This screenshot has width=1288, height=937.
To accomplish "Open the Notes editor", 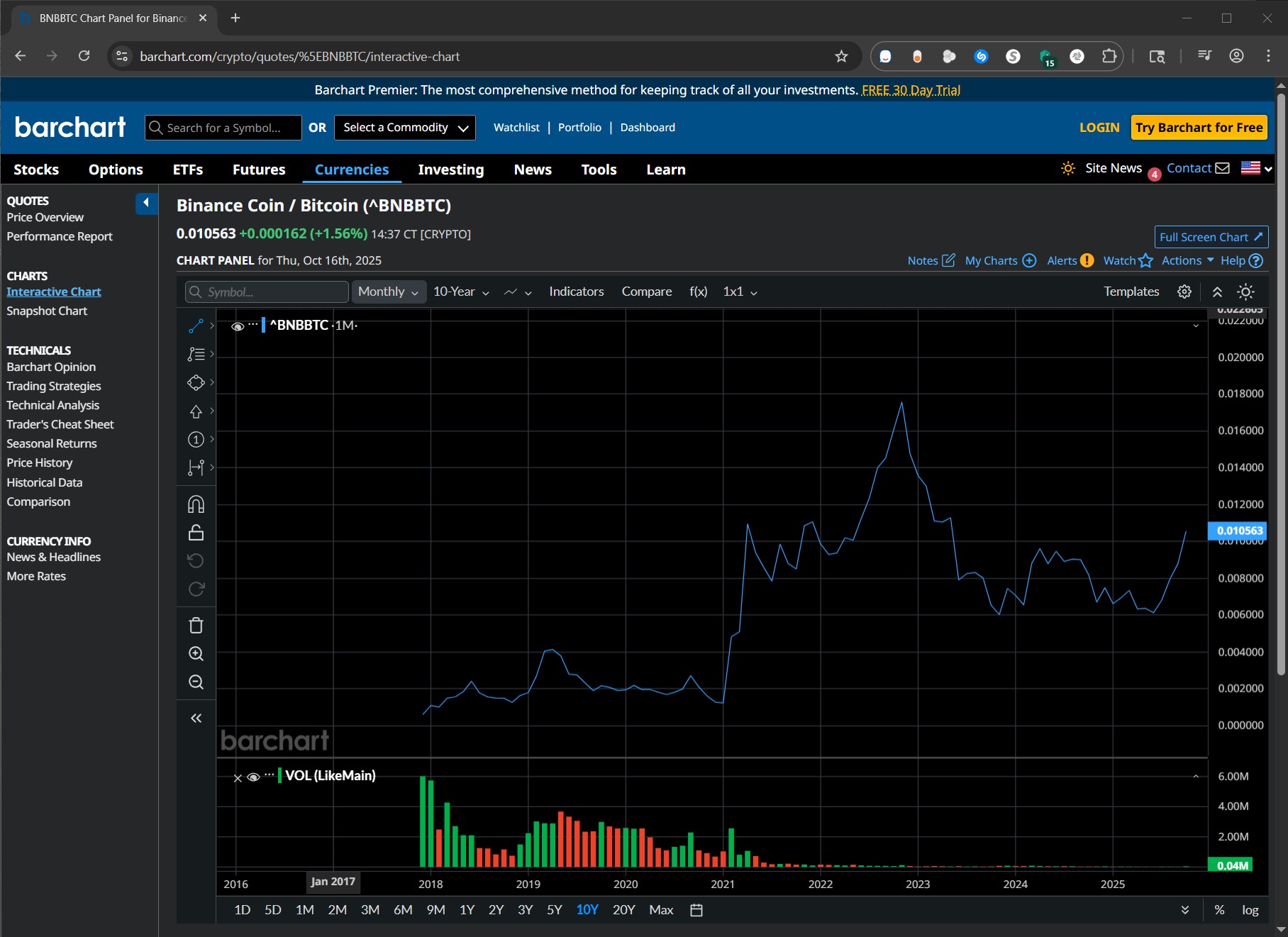I will pyautogui.click(x=931, y=260).
